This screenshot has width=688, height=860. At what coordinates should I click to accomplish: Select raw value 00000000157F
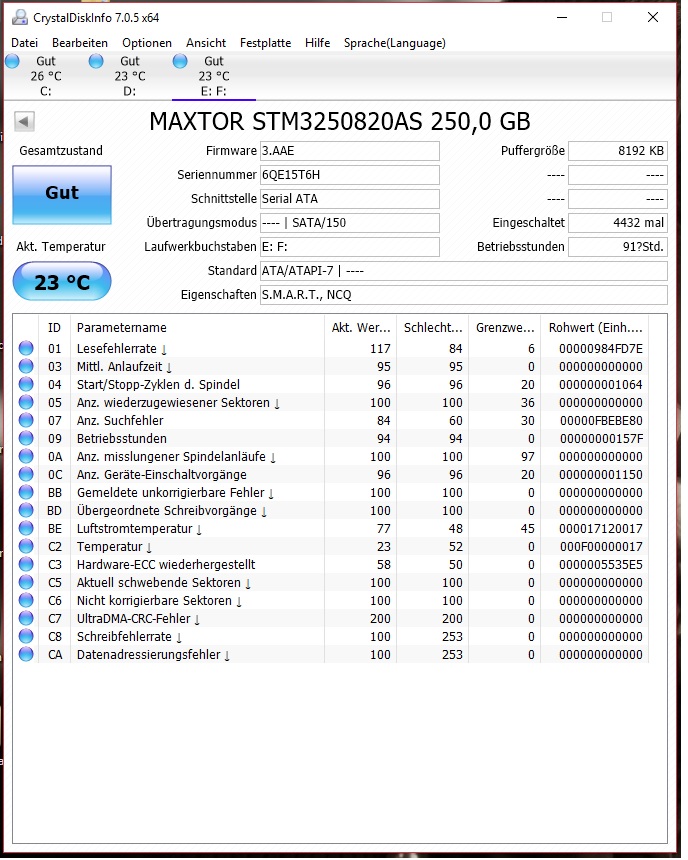pyautogui.click(x=601, y=439)
